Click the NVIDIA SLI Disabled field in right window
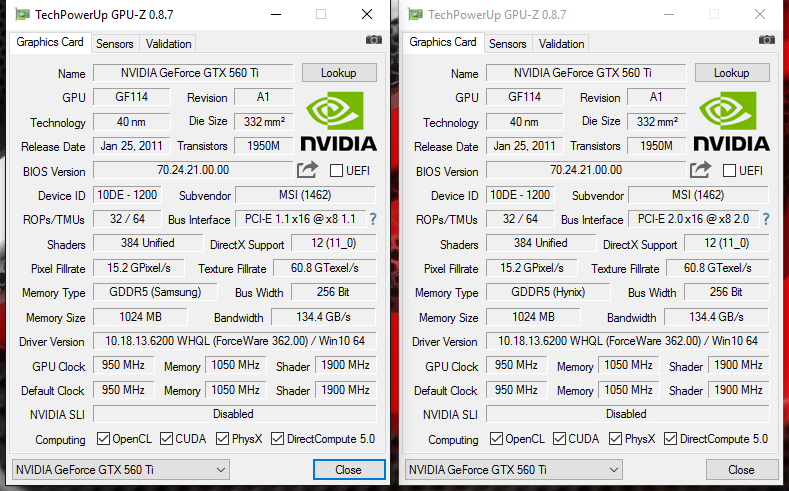The width and height of the screenshot is (789, 491). tap(627, 414)
